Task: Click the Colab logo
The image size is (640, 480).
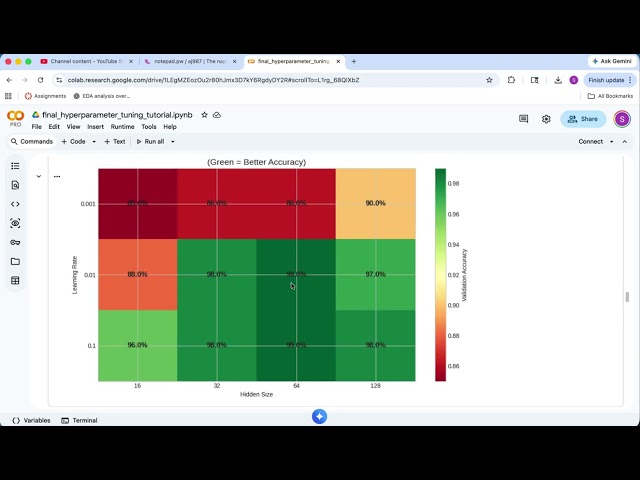Action: (16, 116)
